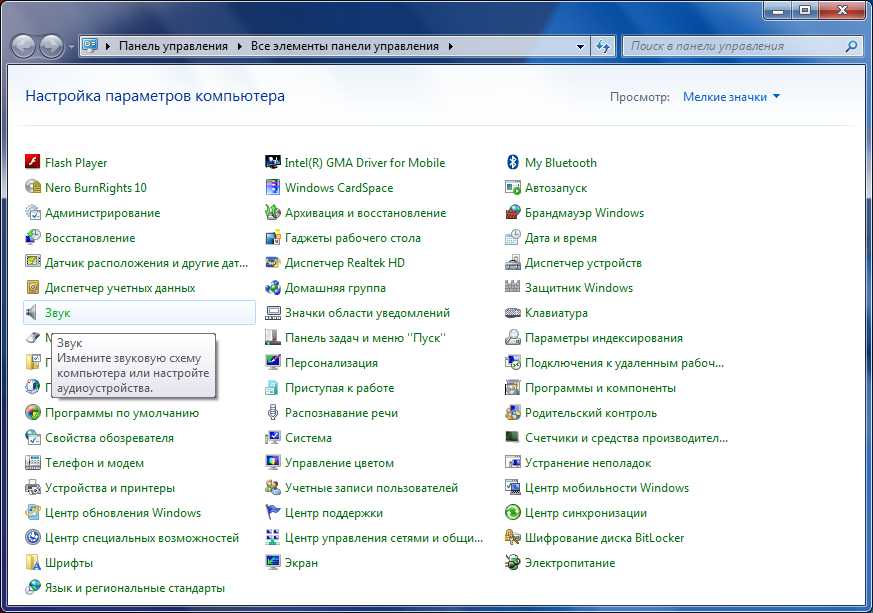Screen dimensions: 873x613
Task: Click the Nero BurnRights 10 icon
Action: (x=33, y=187)
